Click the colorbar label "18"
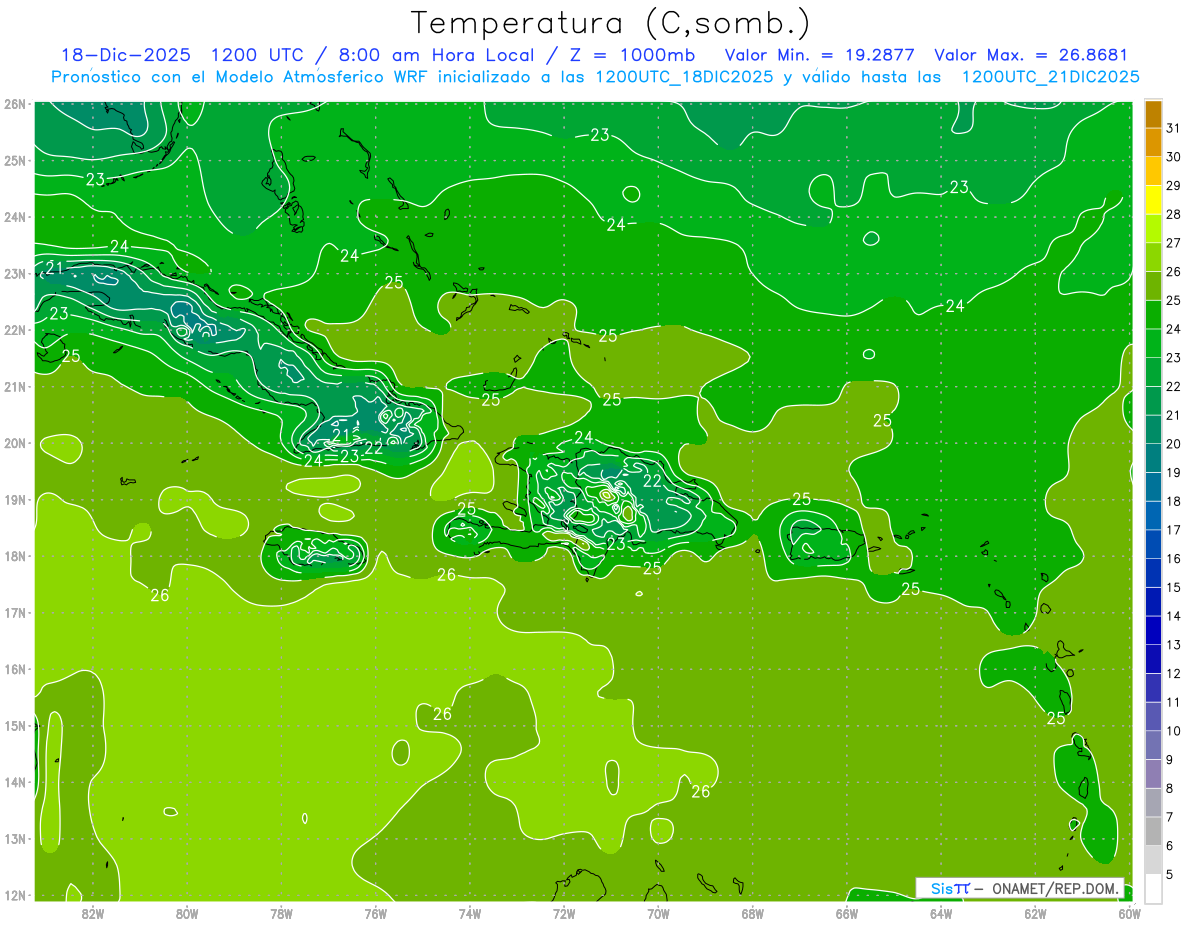1200x927 pixels. pyautogui.click(x=1173, y=502)
